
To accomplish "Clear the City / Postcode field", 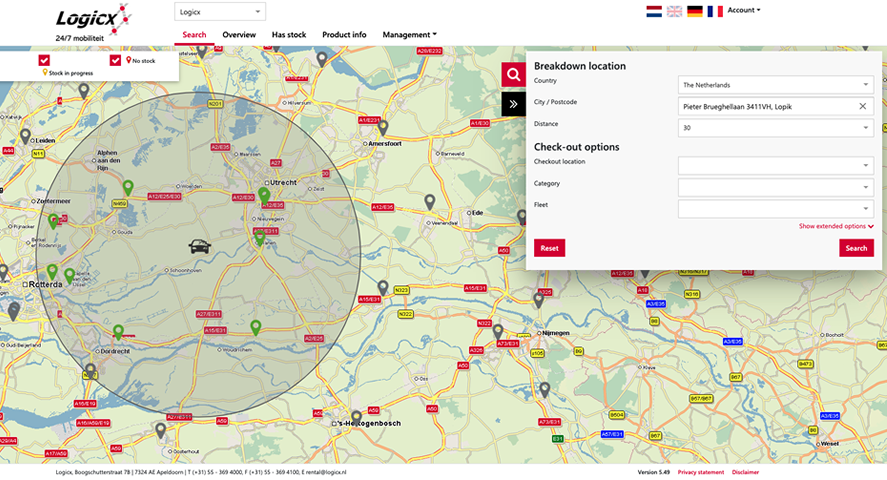I will (862, 106).
